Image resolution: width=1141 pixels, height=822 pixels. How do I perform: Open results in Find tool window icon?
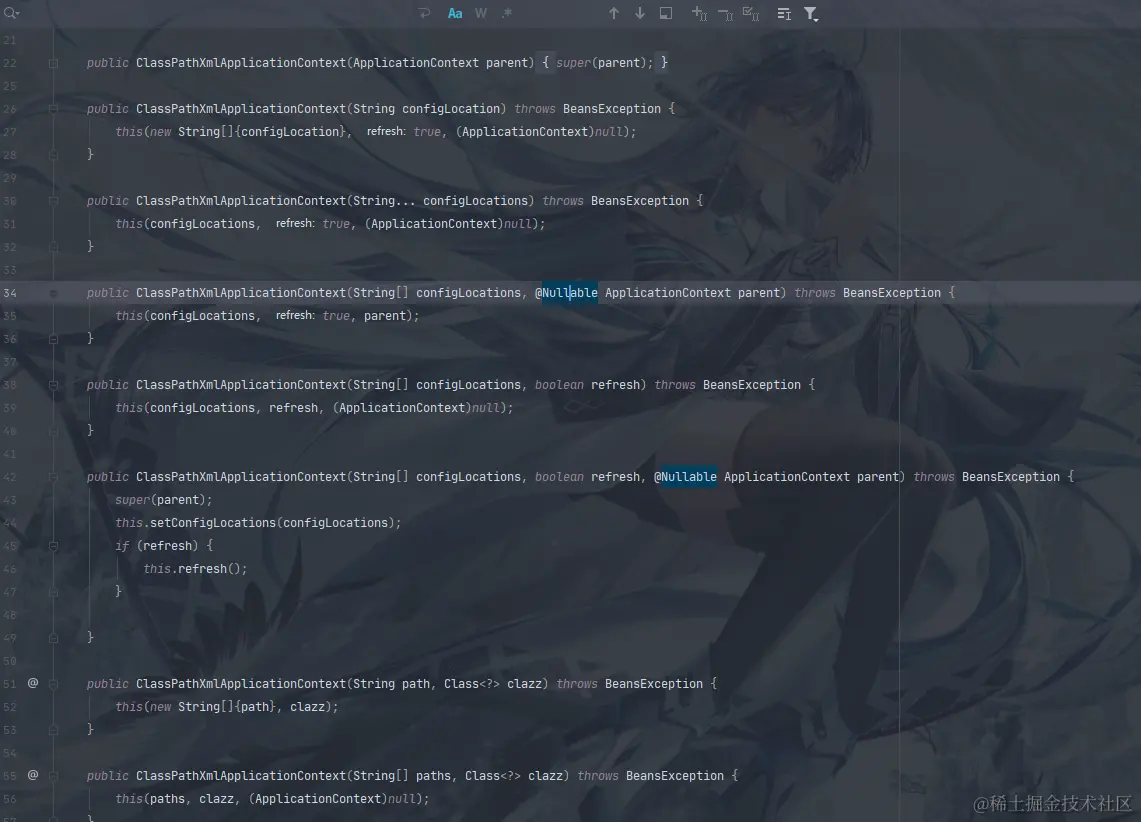point(666,13)
